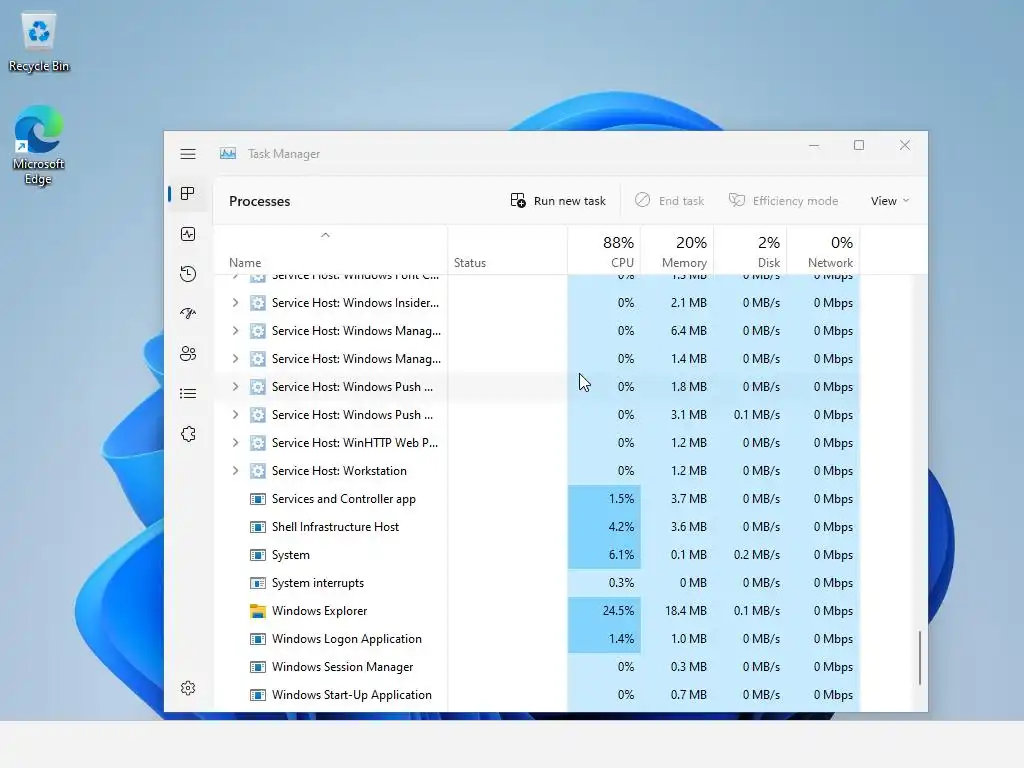Expand the 6.4 MB Service Host: Windows Manag... row
1024x768 pixels.
pos(235,331)
